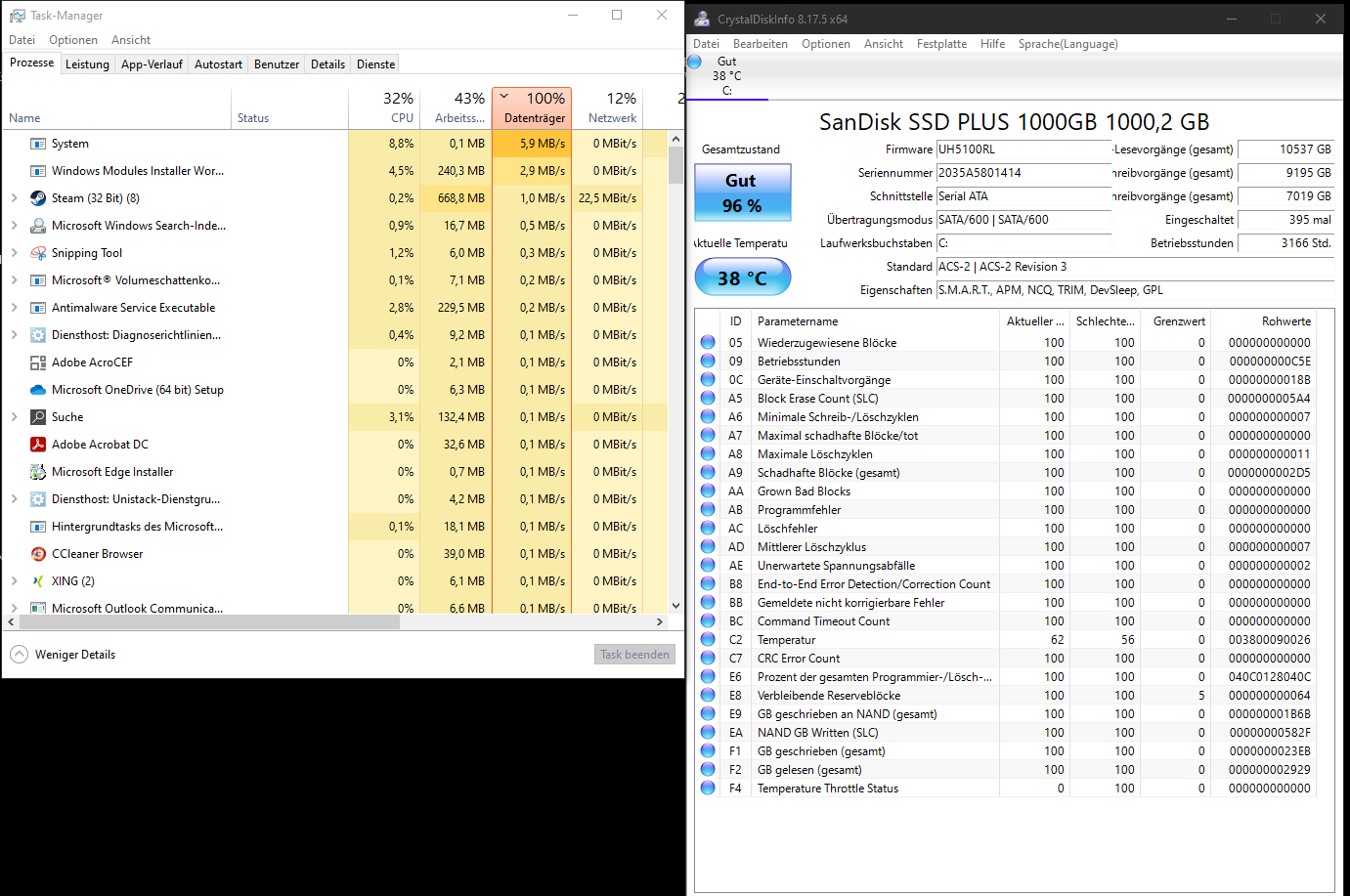Sort processes by Name column header
The height and width of the screenshot is (896, 1350).
point(118,107)
